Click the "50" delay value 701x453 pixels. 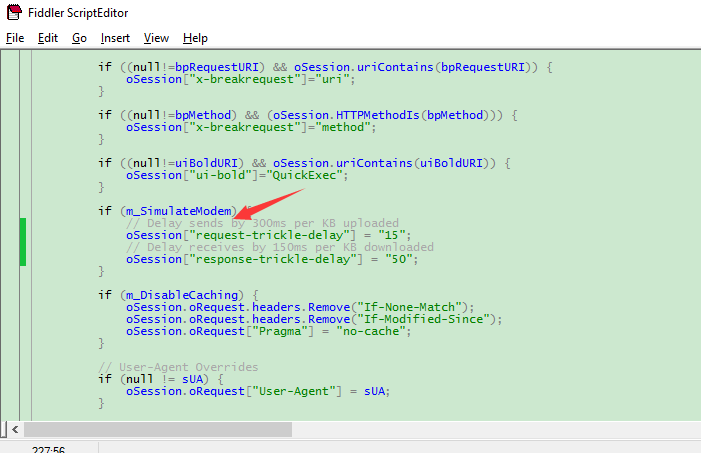(398, 259)
